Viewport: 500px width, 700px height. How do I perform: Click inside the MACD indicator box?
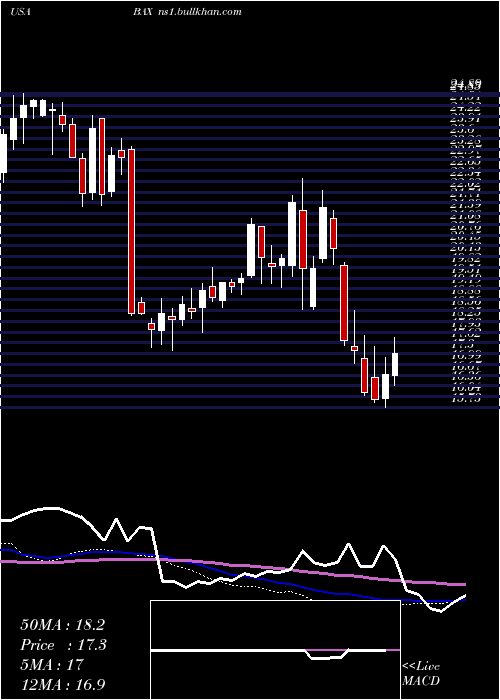[x=275, y=650]
